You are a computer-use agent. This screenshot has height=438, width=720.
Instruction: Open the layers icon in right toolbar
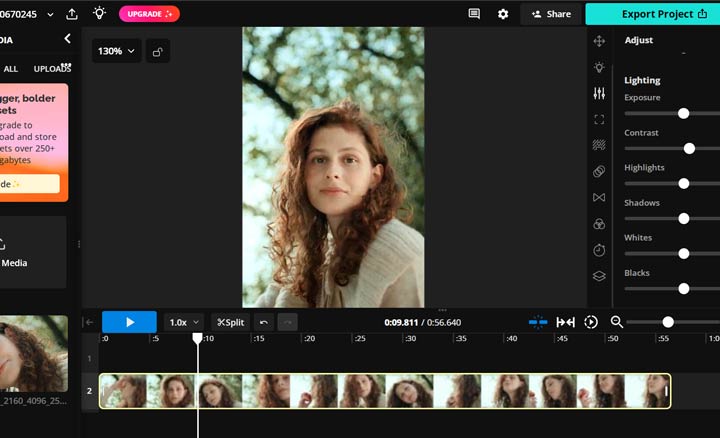point(599,276)
